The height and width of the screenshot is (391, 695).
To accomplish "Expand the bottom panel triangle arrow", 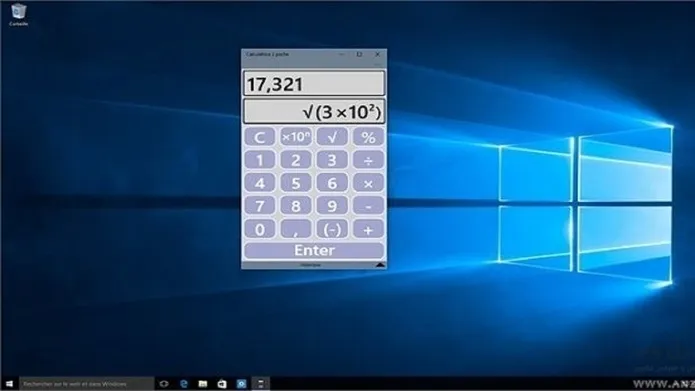I will pyautogui.click(x=380, y=265).
